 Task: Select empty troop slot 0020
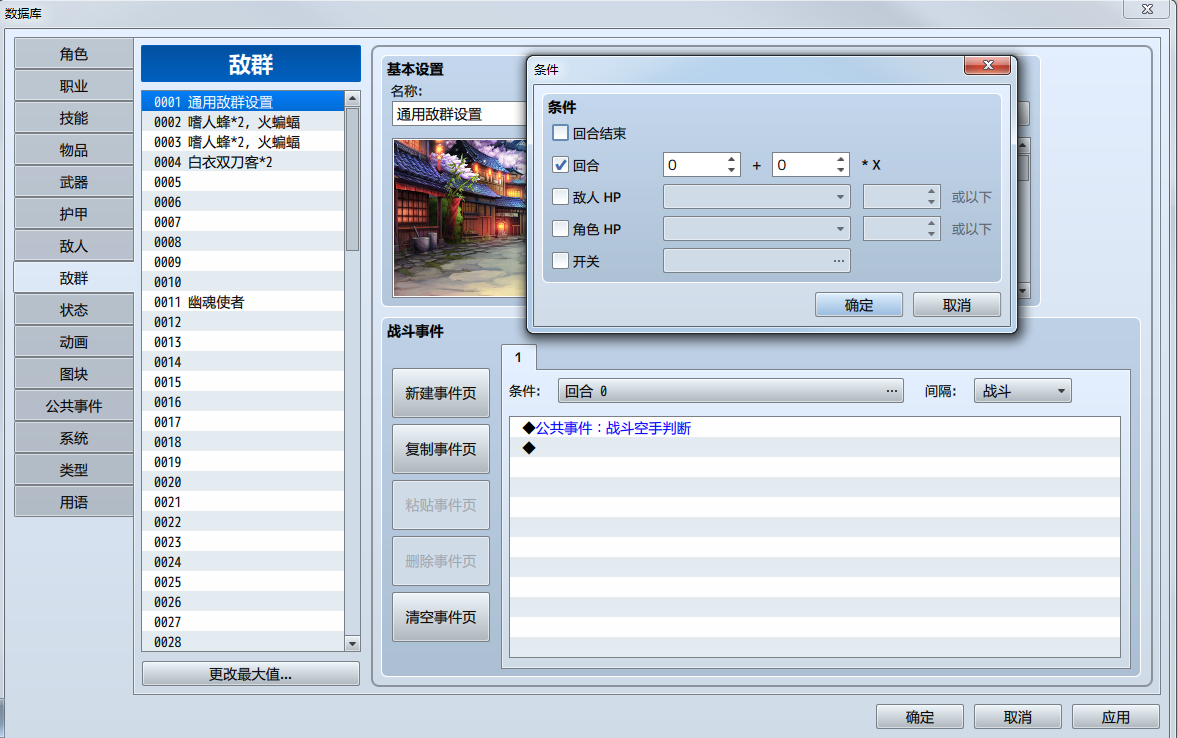tap(243, 482)
